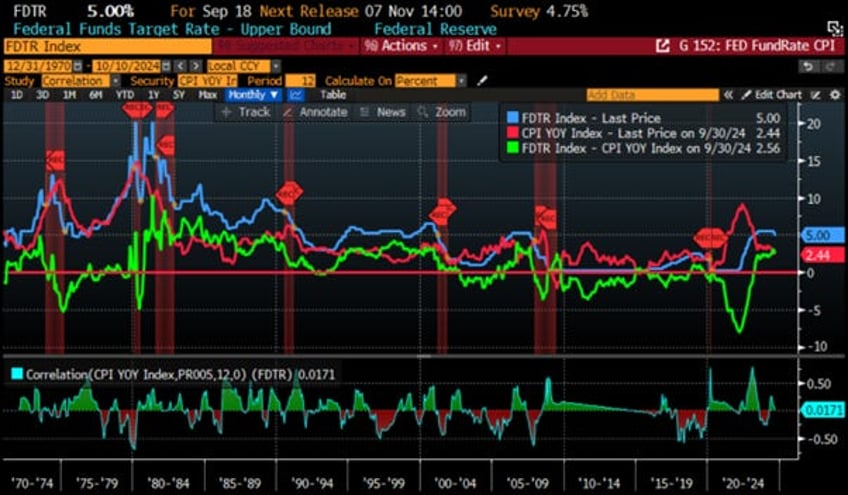Switch to line chart view icon

coord(296,95)
